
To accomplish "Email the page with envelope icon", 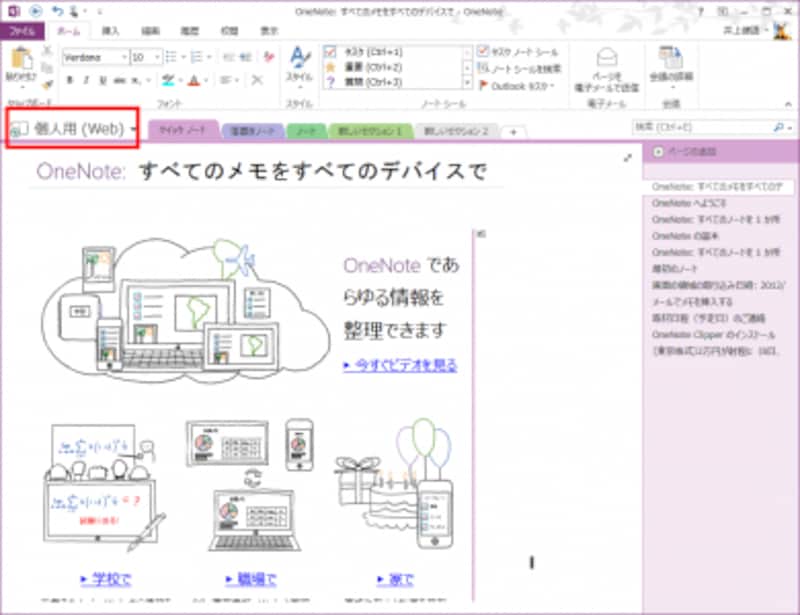I will coord(607,58).
